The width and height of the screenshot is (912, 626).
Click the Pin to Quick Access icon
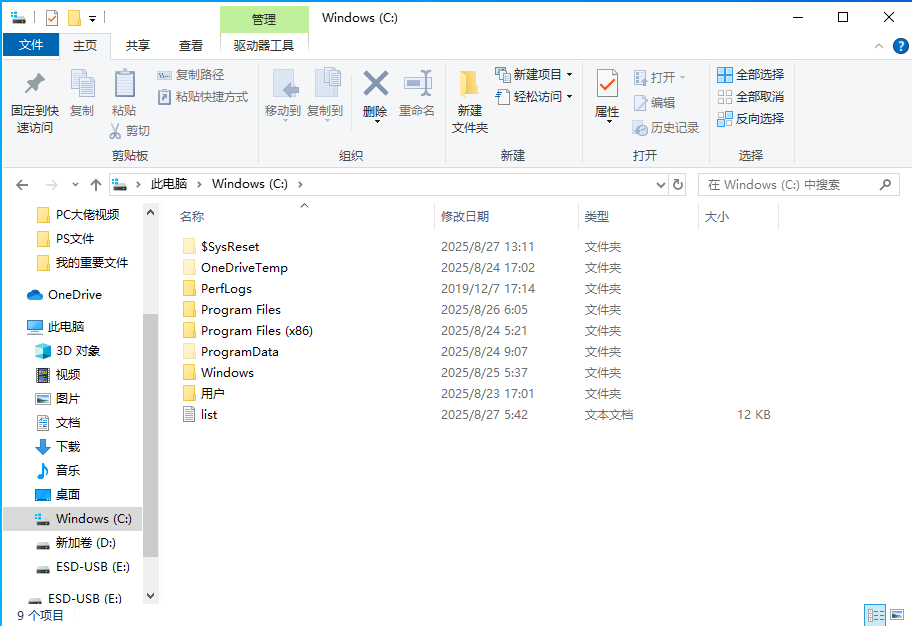[x=34, y=84]
